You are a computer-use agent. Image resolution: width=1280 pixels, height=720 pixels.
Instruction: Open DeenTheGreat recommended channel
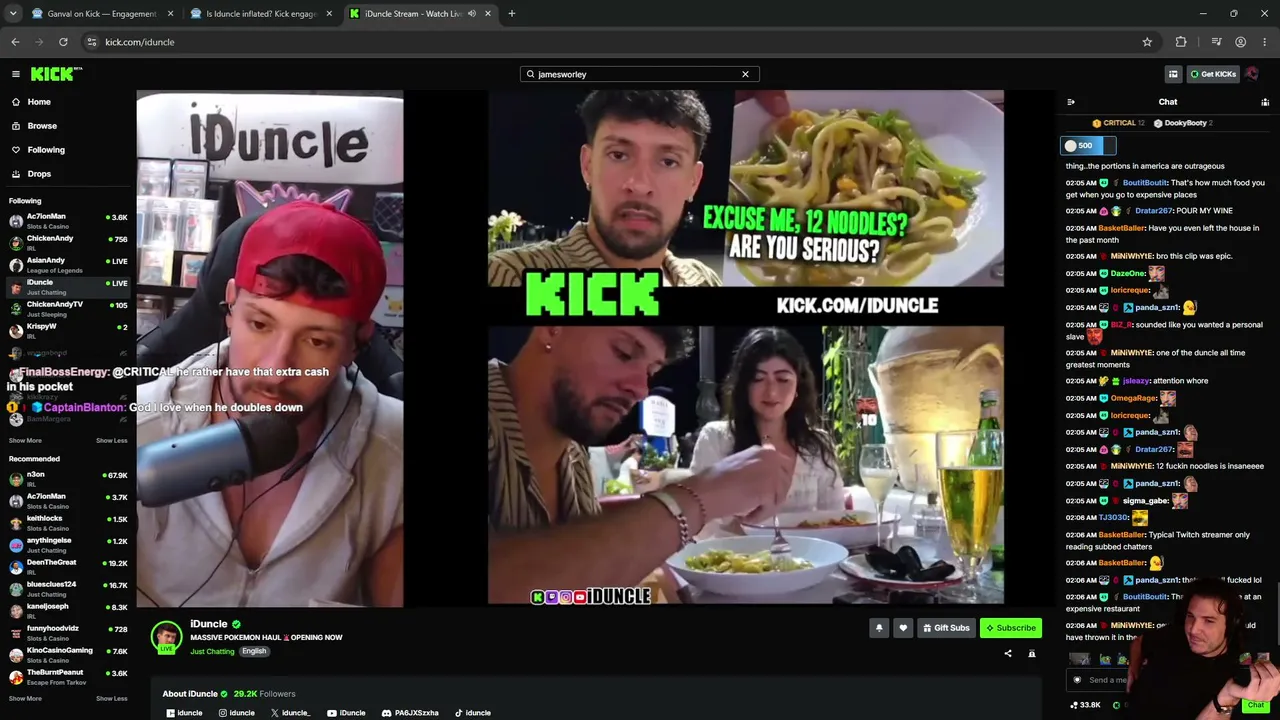click(68, 566)
